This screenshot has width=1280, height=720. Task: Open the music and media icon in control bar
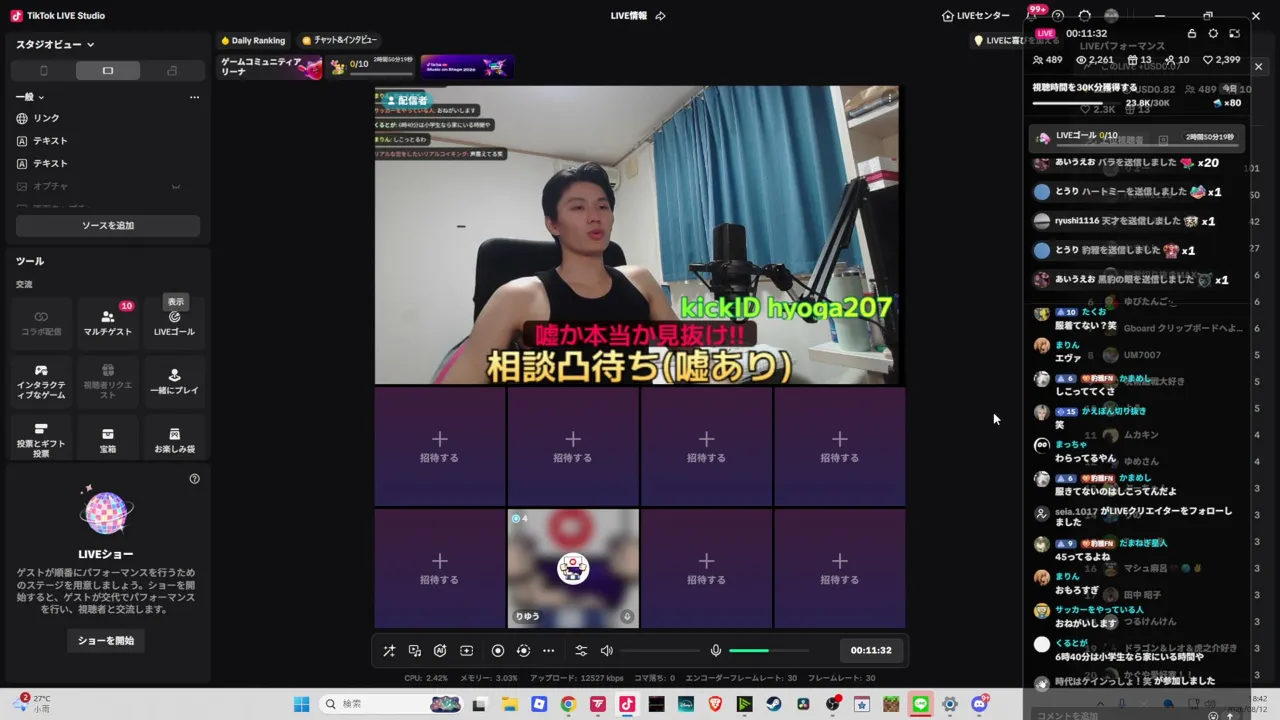(415, 651)
